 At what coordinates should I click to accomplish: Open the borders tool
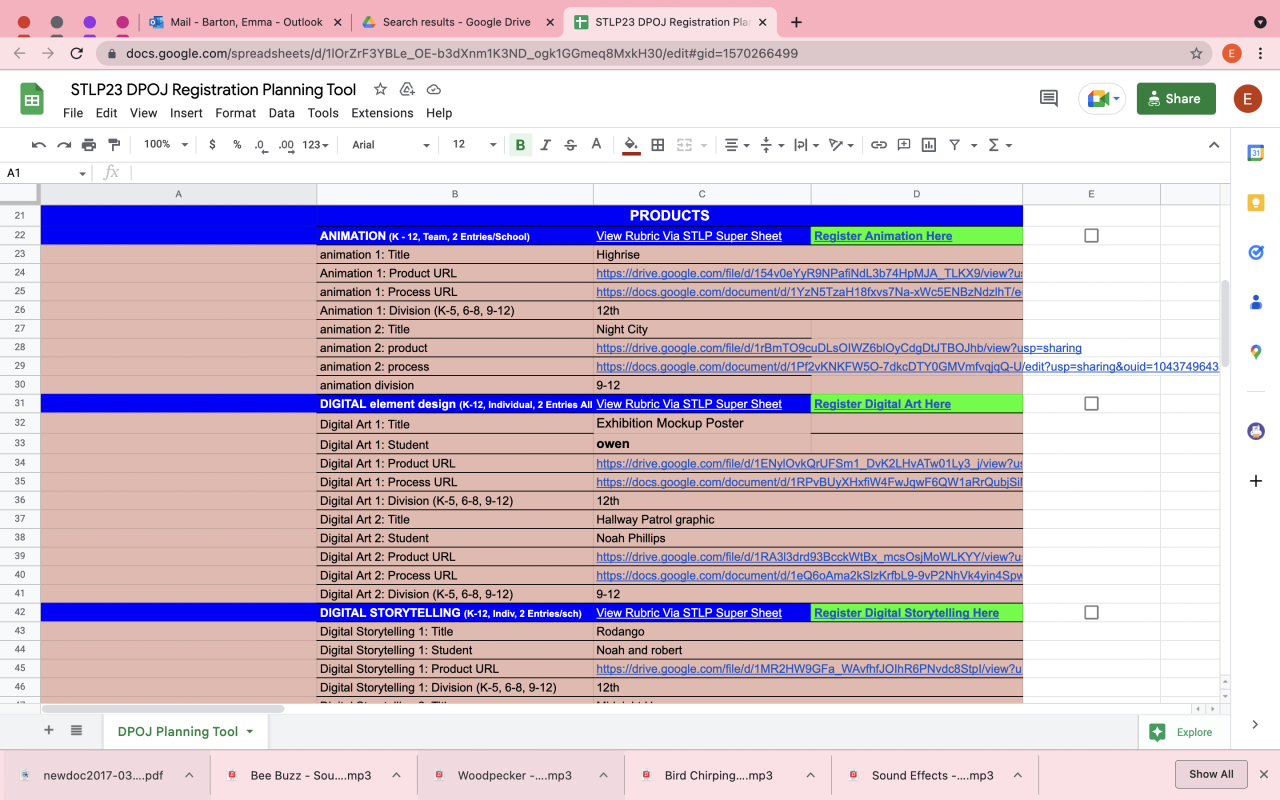point(658,145)
